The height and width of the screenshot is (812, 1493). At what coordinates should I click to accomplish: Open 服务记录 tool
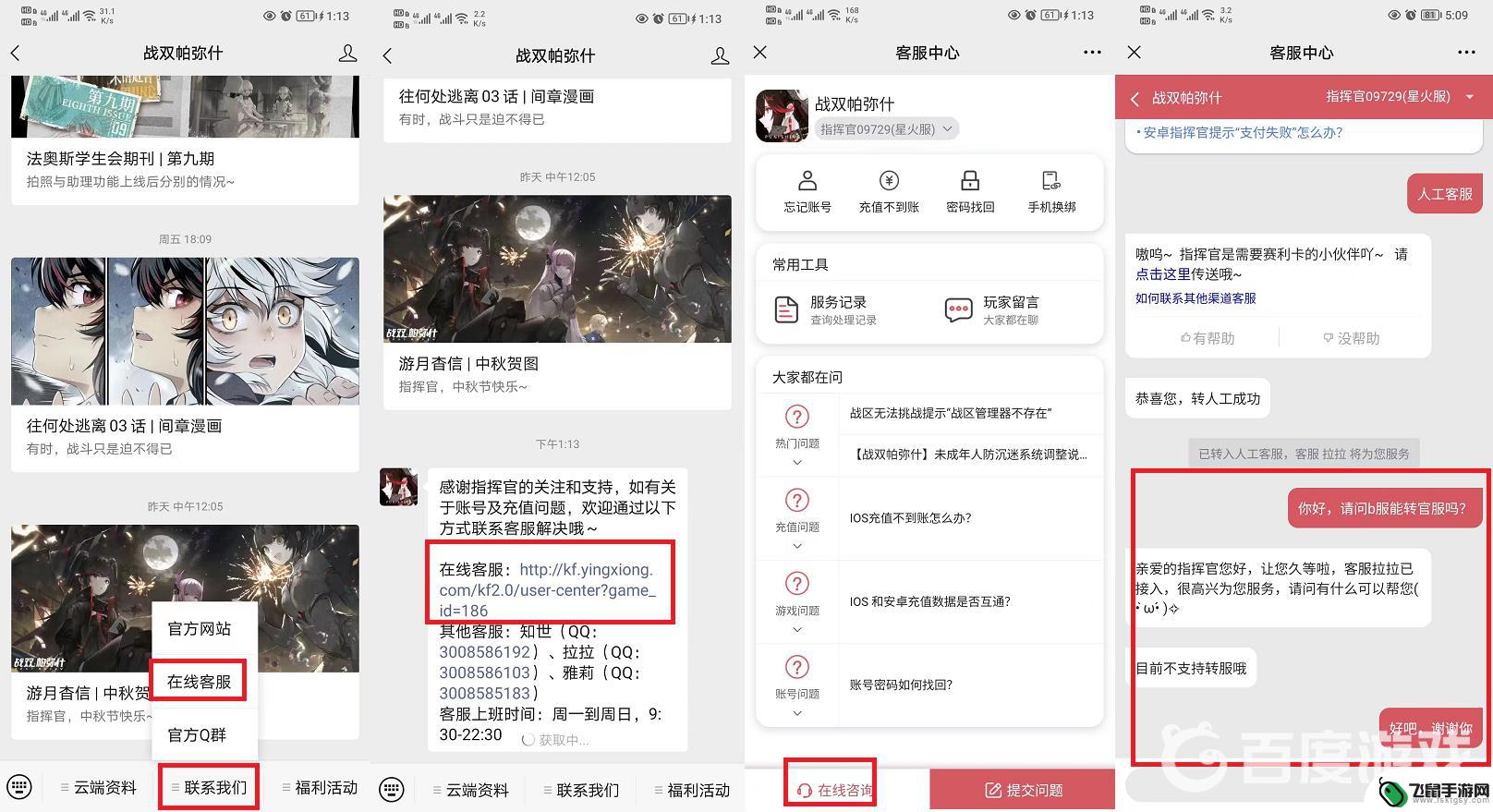point(825,309)
